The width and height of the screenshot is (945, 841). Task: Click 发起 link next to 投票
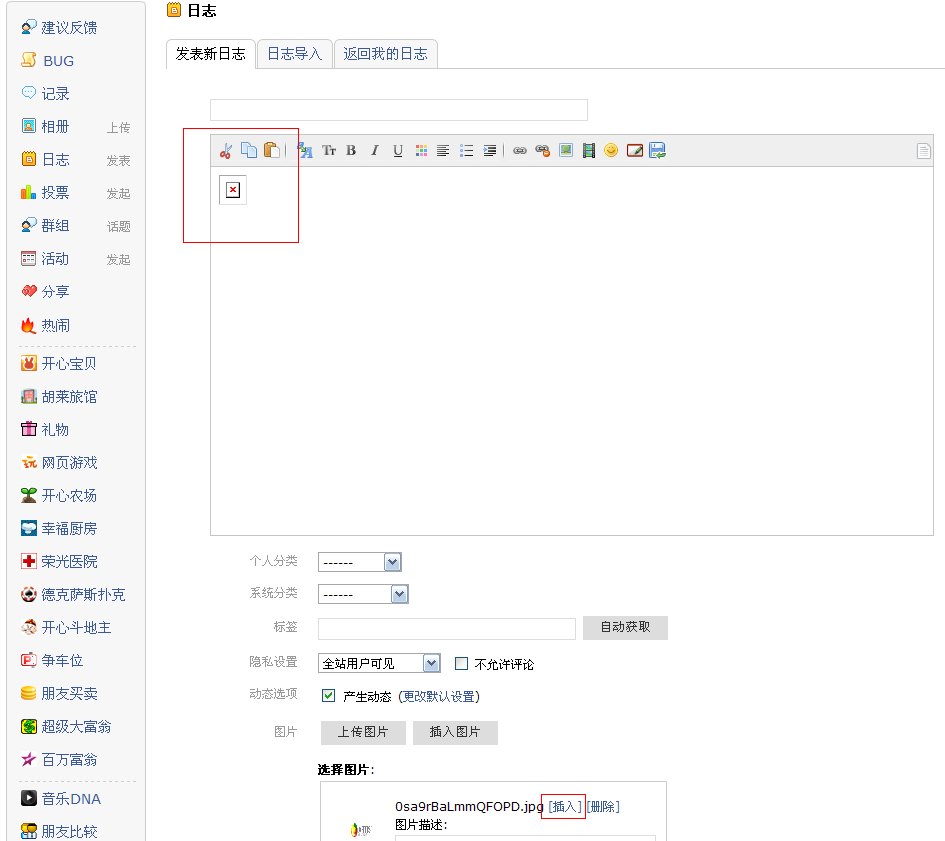119,194
